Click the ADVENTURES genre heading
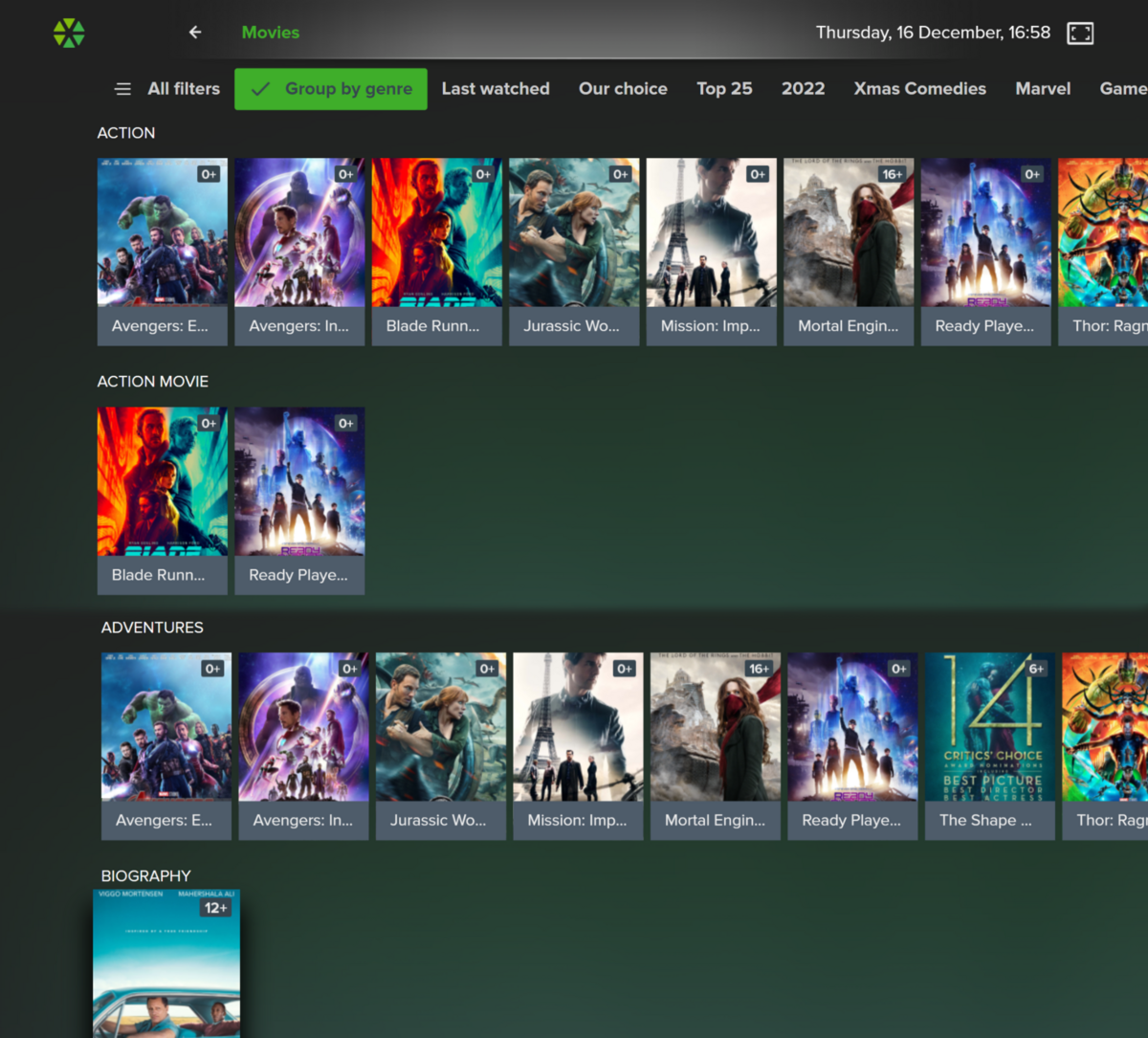The height and width of the screenshot is (1038, 1148). coord(152,628)
